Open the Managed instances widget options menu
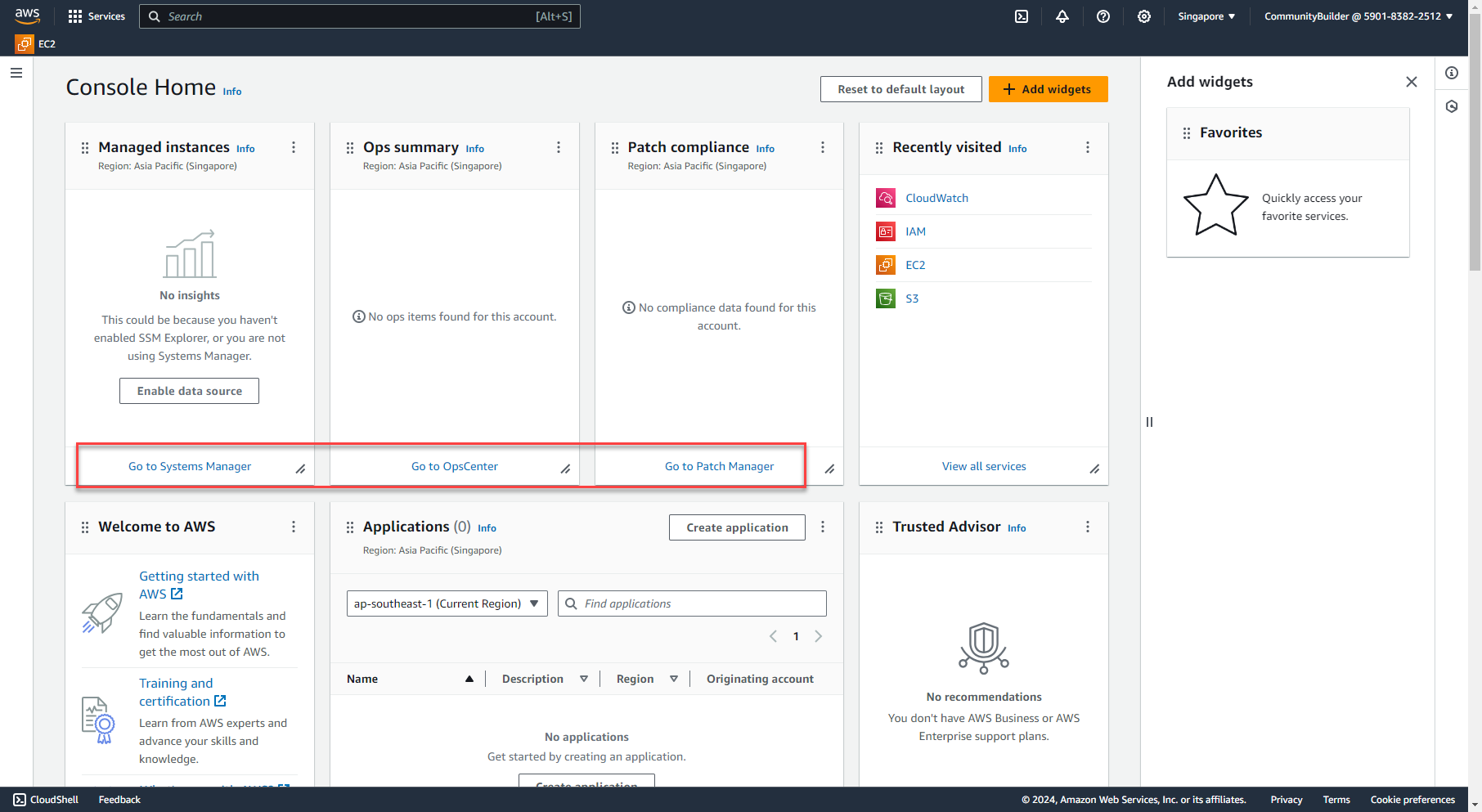1482x812 pixels. coord(294,147)
